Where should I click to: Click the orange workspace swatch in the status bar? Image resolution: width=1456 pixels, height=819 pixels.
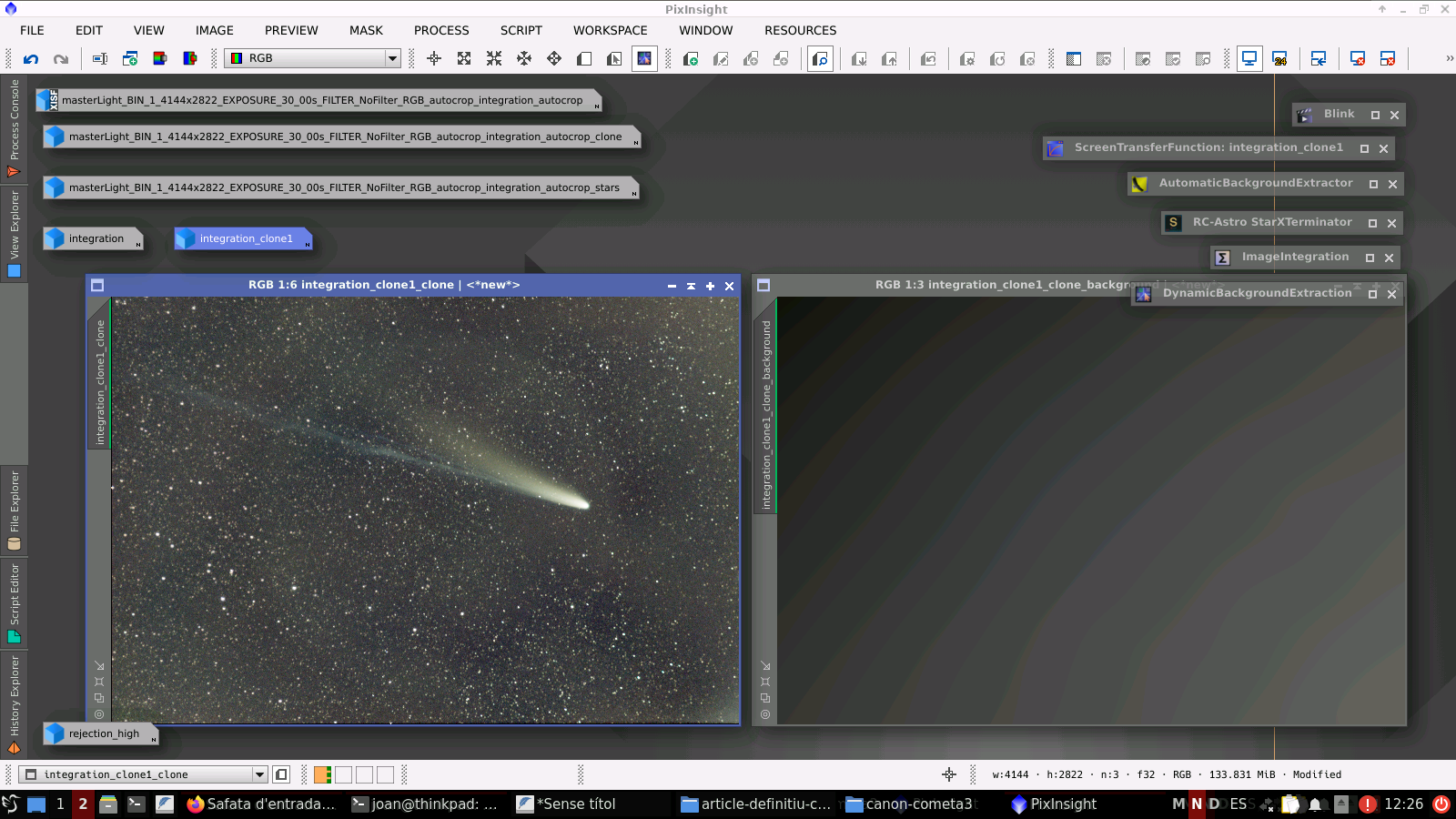coord(322,774)
